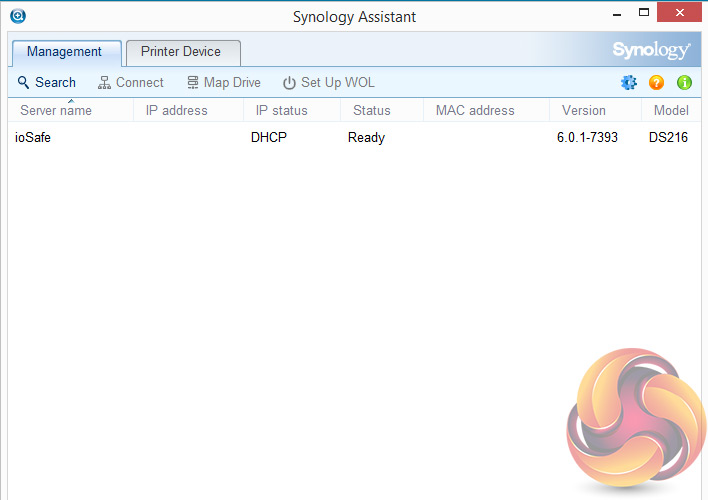
Task: Switch to the Management tab
Action: pos(66,52)
